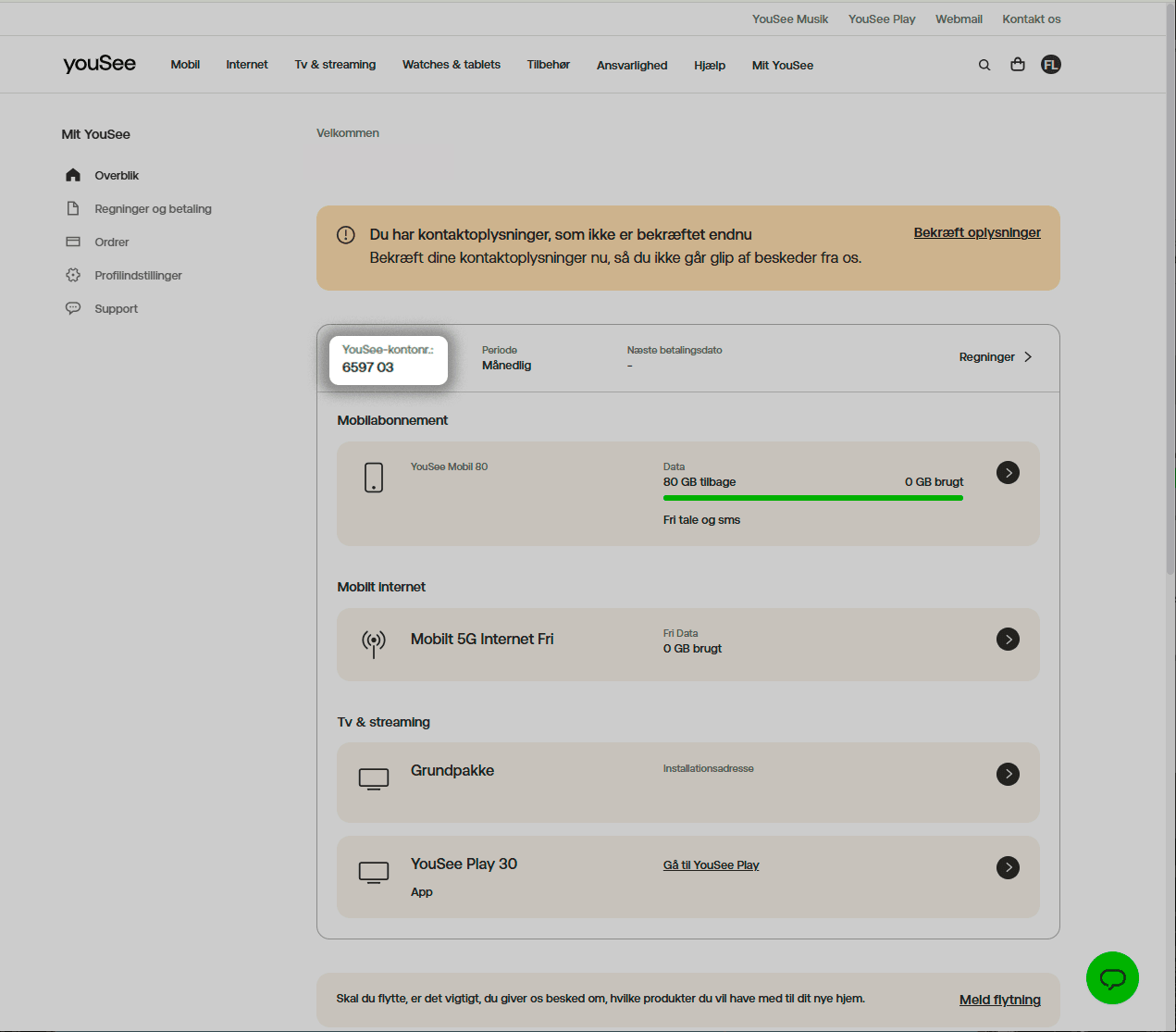This screenshot has height=1032, width=1176.
Task: Select Watches & tablets in navigation
Action: 452,65
